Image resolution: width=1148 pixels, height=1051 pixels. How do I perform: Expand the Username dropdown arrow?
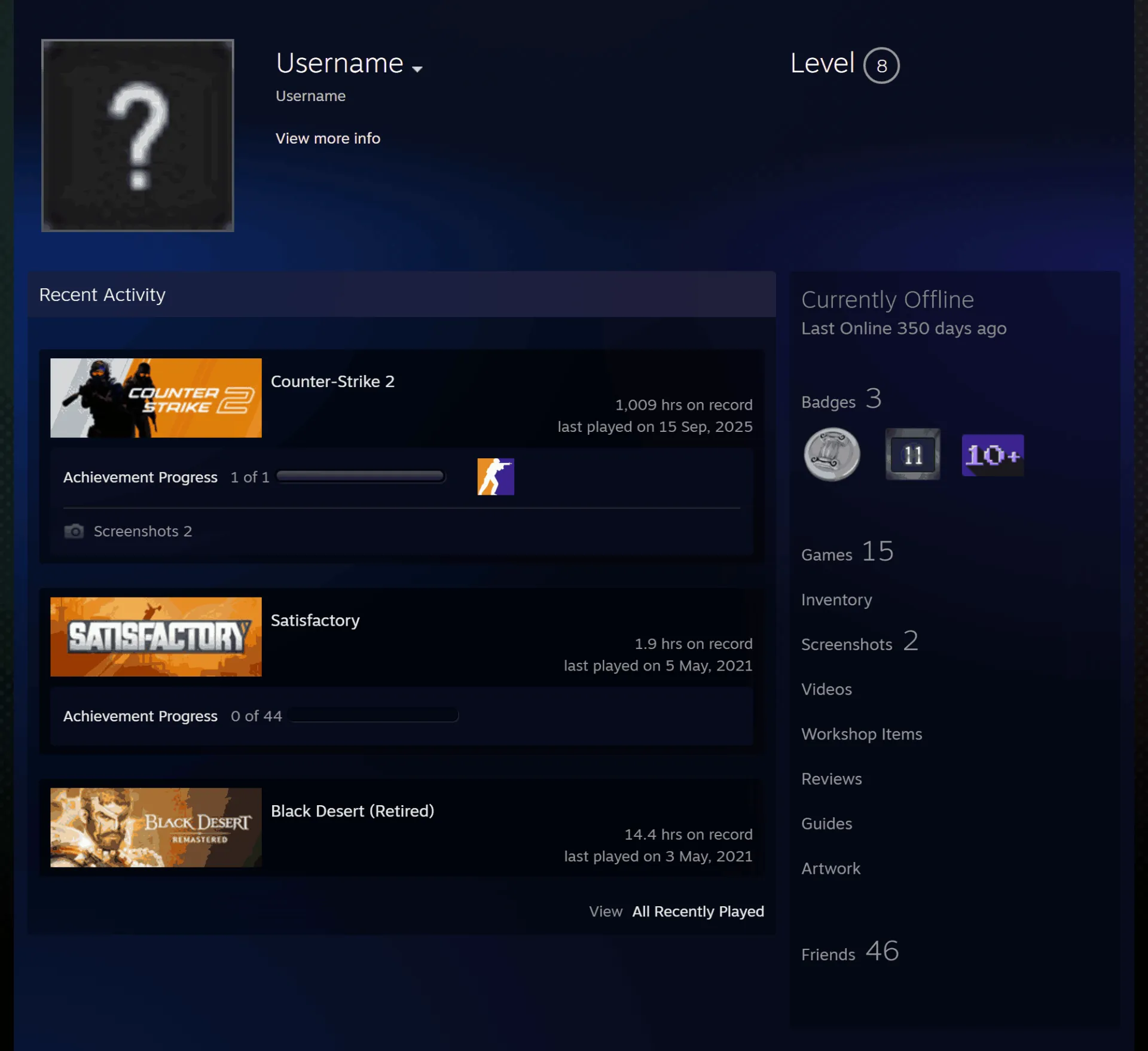tap(417, 69)
